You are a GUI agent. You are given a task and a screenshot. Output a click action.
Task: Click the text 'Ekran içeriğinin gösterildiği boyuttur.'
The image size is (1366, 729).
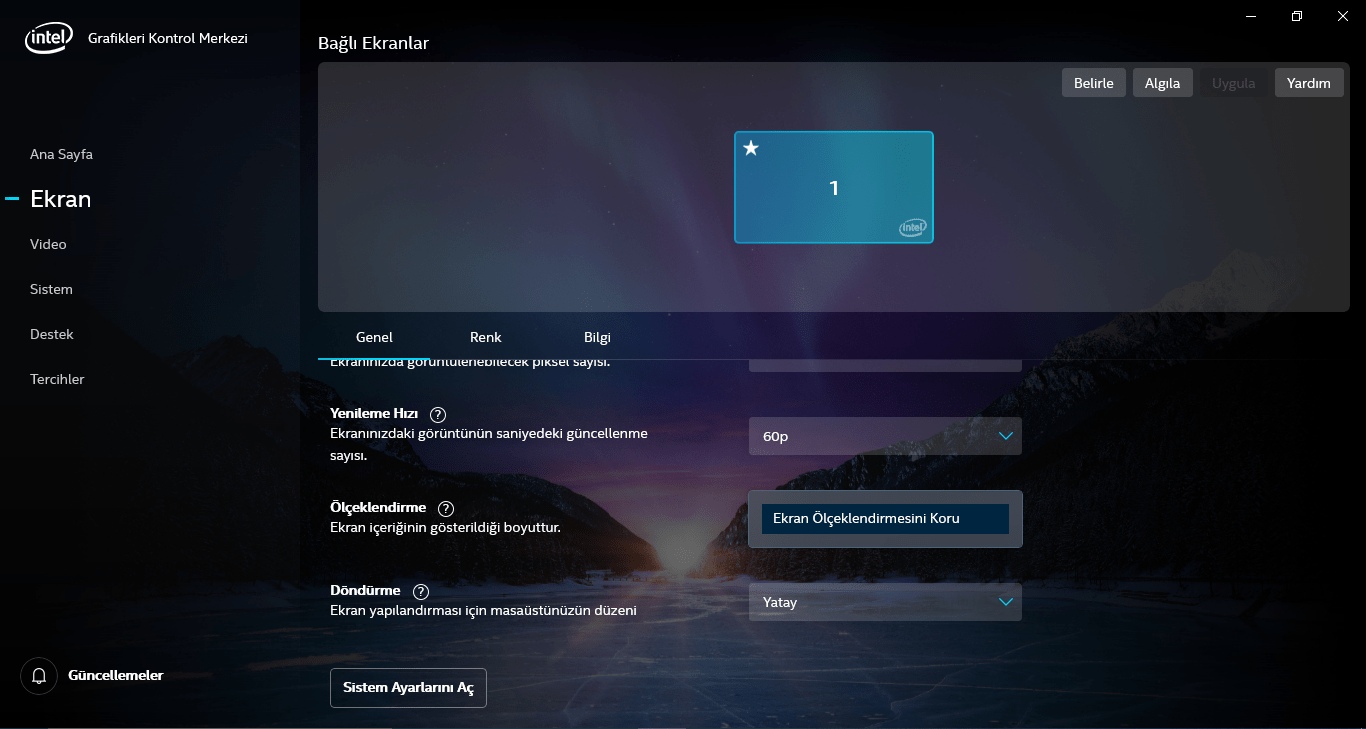tap(445, 527)
